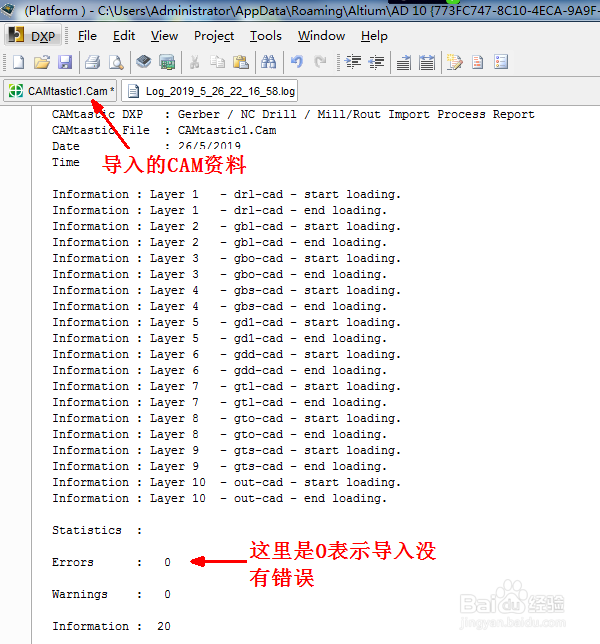Click the 'Layer 10 - out-cad - end loading' line
Image resolution: width=600 pixels, height=644 pixels.
coord(219,498)
